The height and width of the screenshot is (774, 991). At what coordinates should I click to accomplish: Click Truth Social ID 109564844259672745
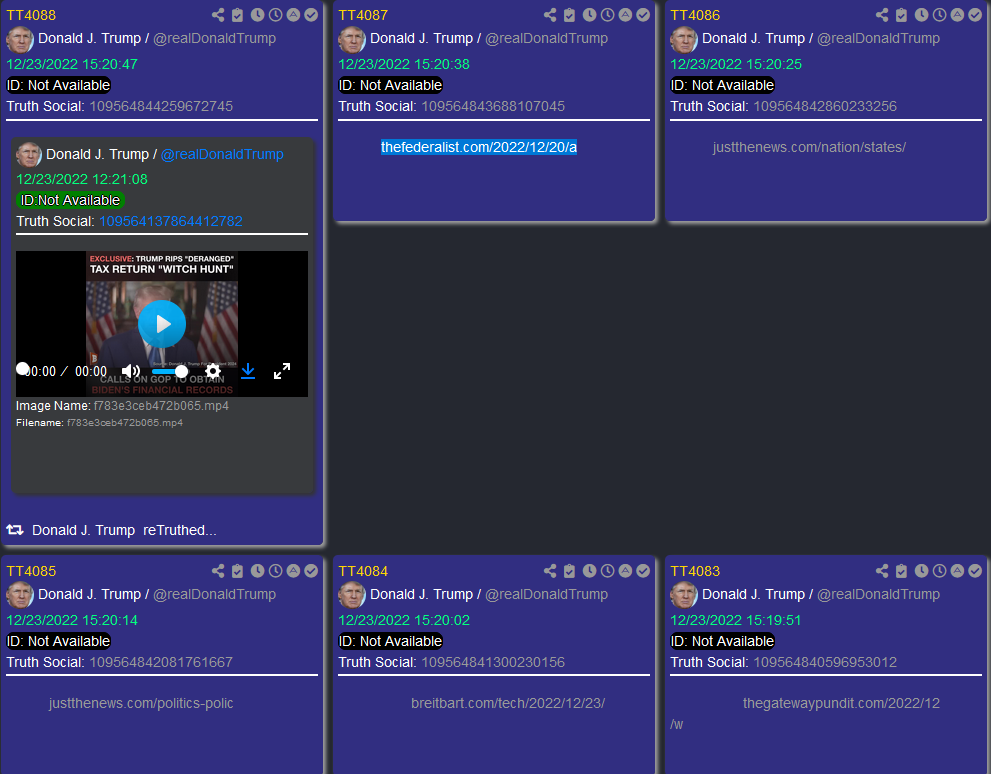point(161,106)
